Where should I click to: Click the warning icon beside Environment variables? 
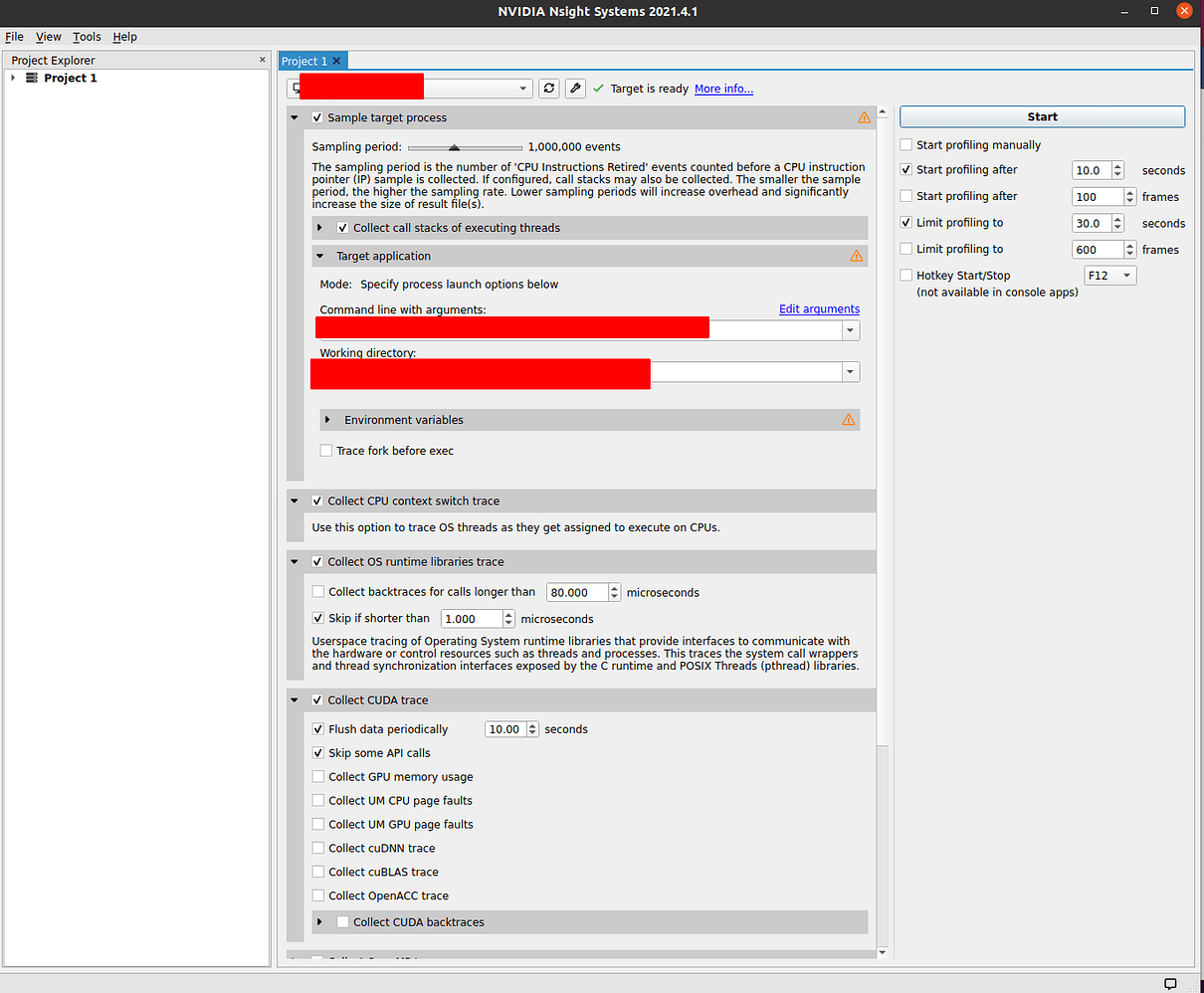pyautogui.click(x=849, y=419)
